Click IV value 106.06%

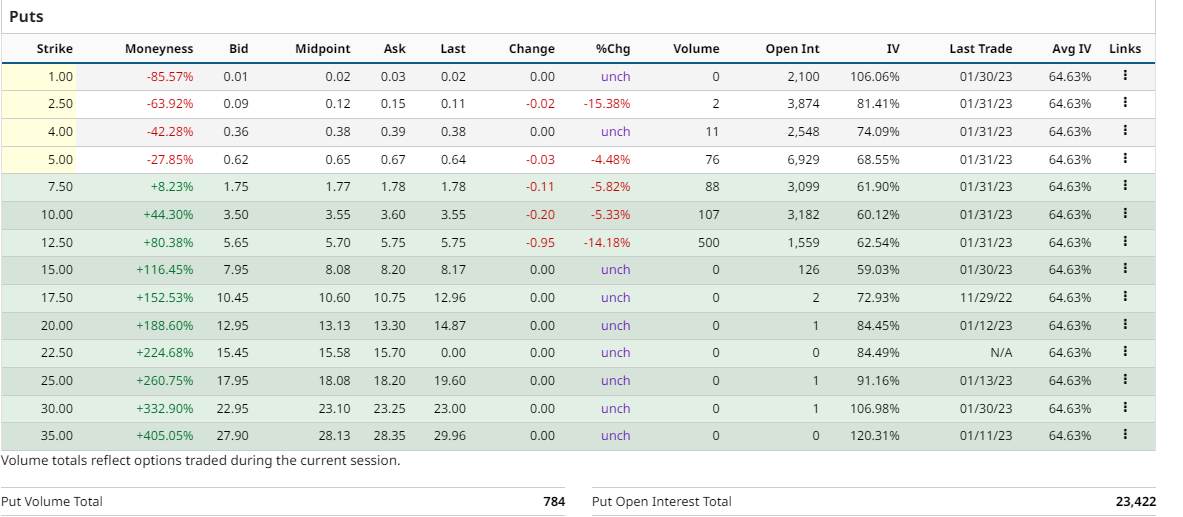[x=876, y=76]
